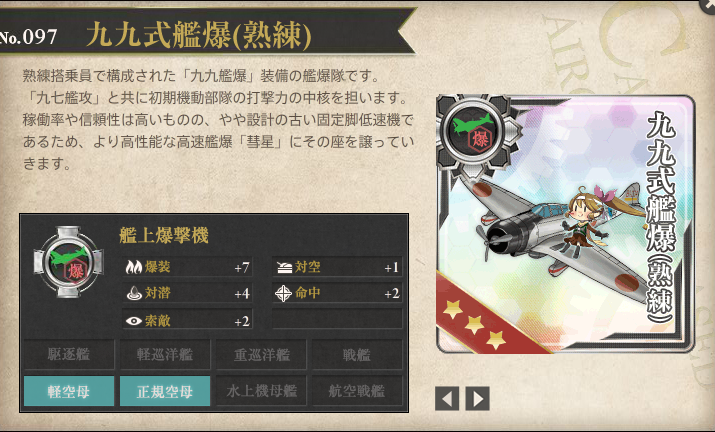Click the flame icon beside 爆装
The width and height of the screenshot is (715, 432).
pos(134,267)
